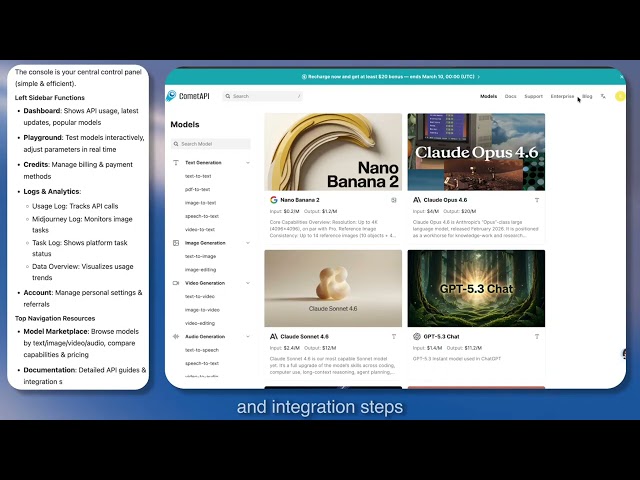Click the Video Generation camera icon
The height and width of the screenshot is (480, 640).
pyautogui.click(x=176, y=283)
